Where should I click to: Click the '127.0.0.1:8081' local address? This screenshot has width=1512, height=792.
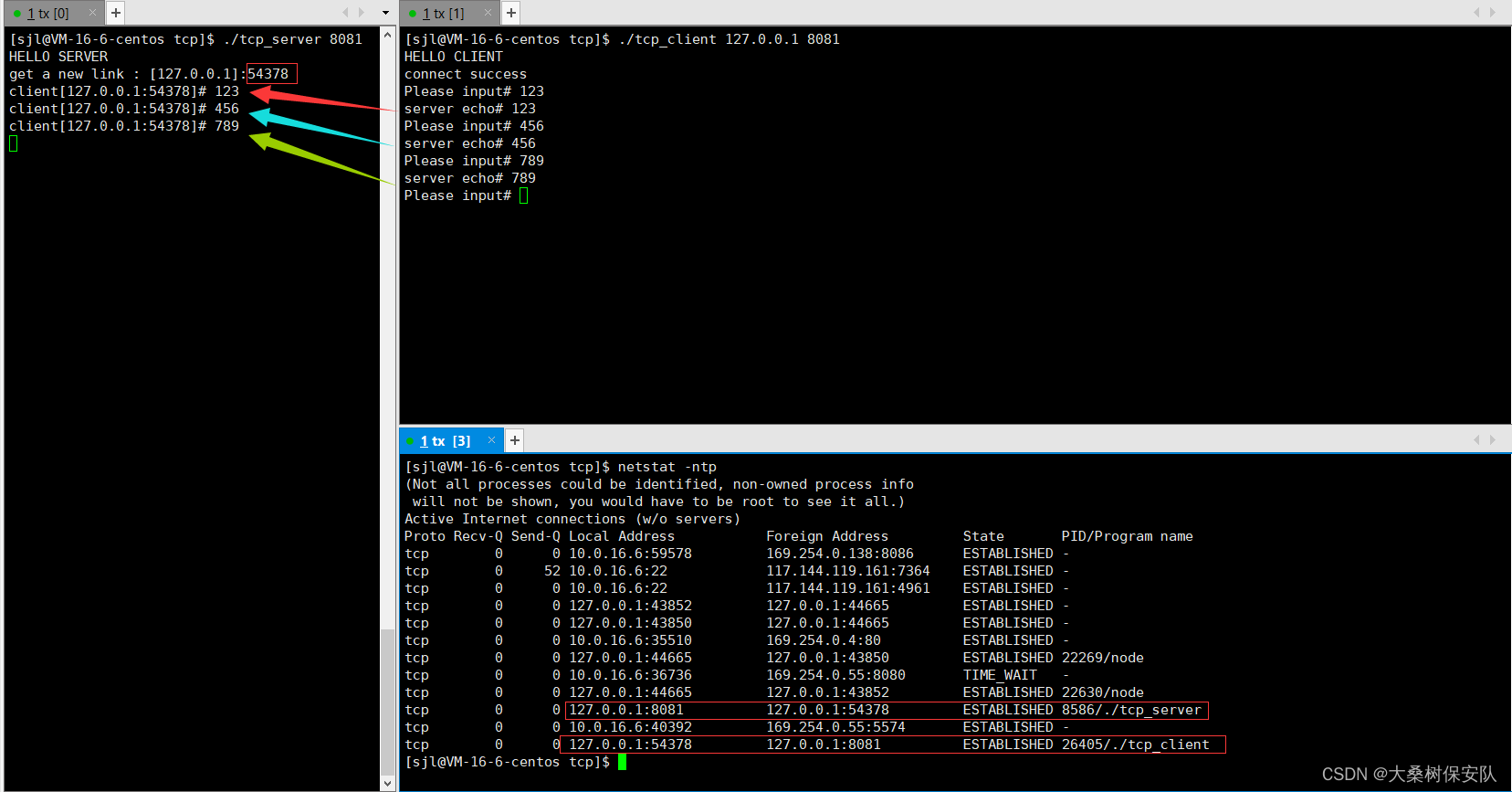pos(626,710)
